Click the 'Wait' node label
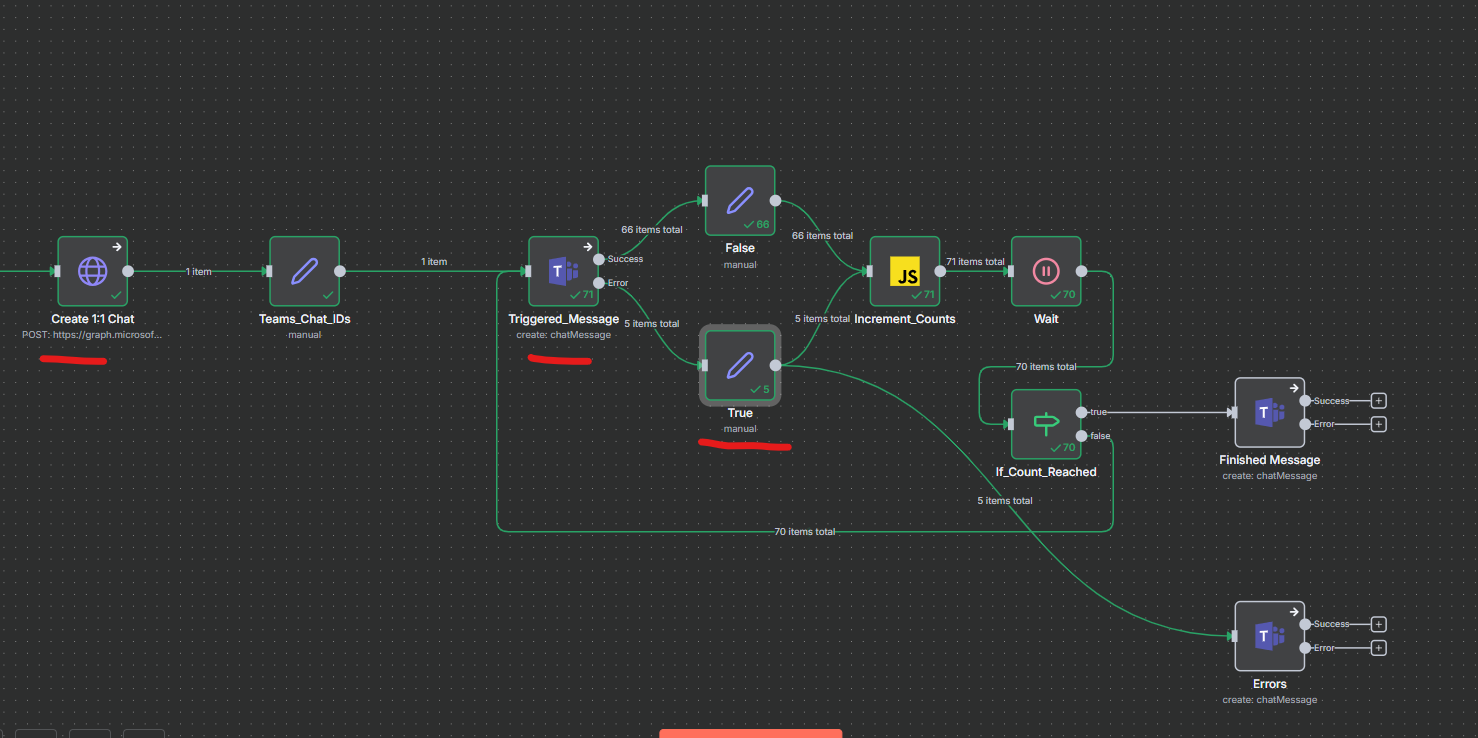This screenshot has height=738, width=1478. click(x=1046, y=319)
